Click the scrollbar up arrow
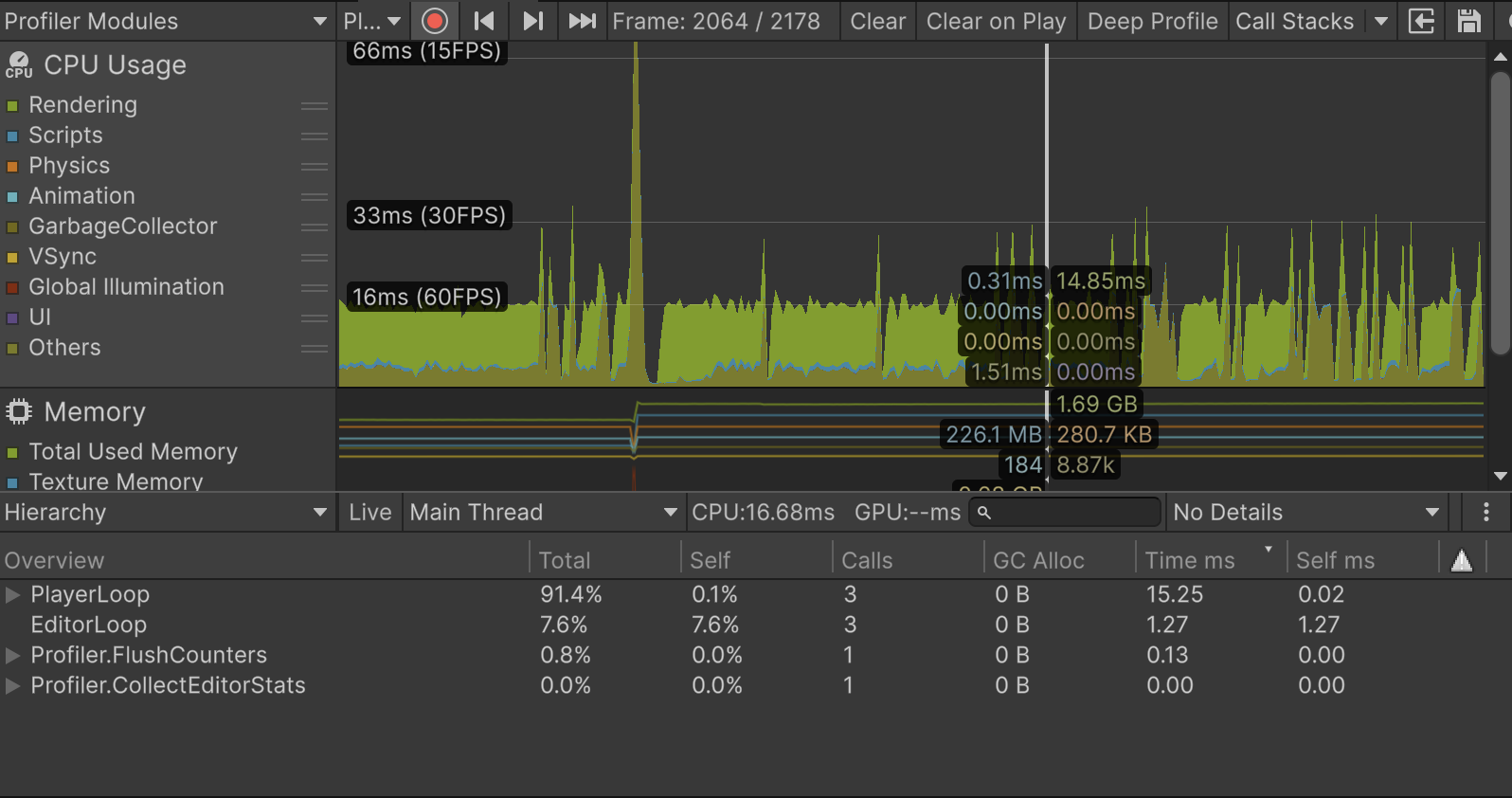The width and height of the screenshot is (1512, 798). click(1500, 57)
